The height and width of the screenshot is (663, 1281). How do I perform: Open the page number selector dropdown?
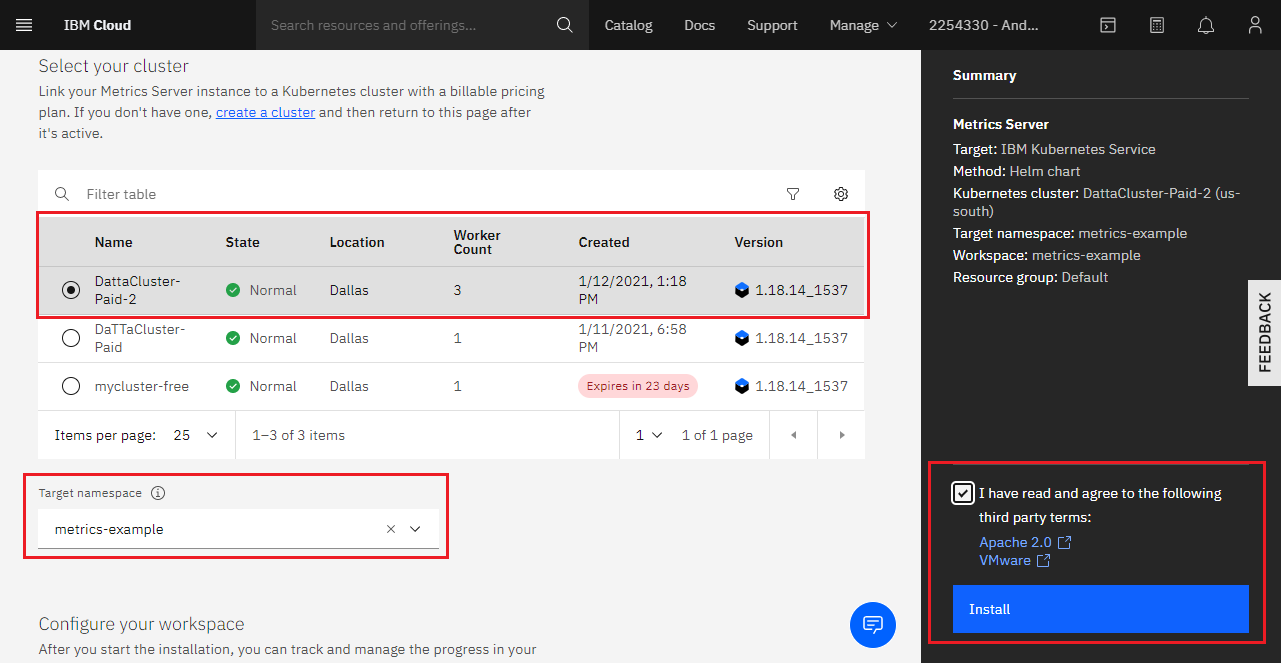[x=649, y=435]
